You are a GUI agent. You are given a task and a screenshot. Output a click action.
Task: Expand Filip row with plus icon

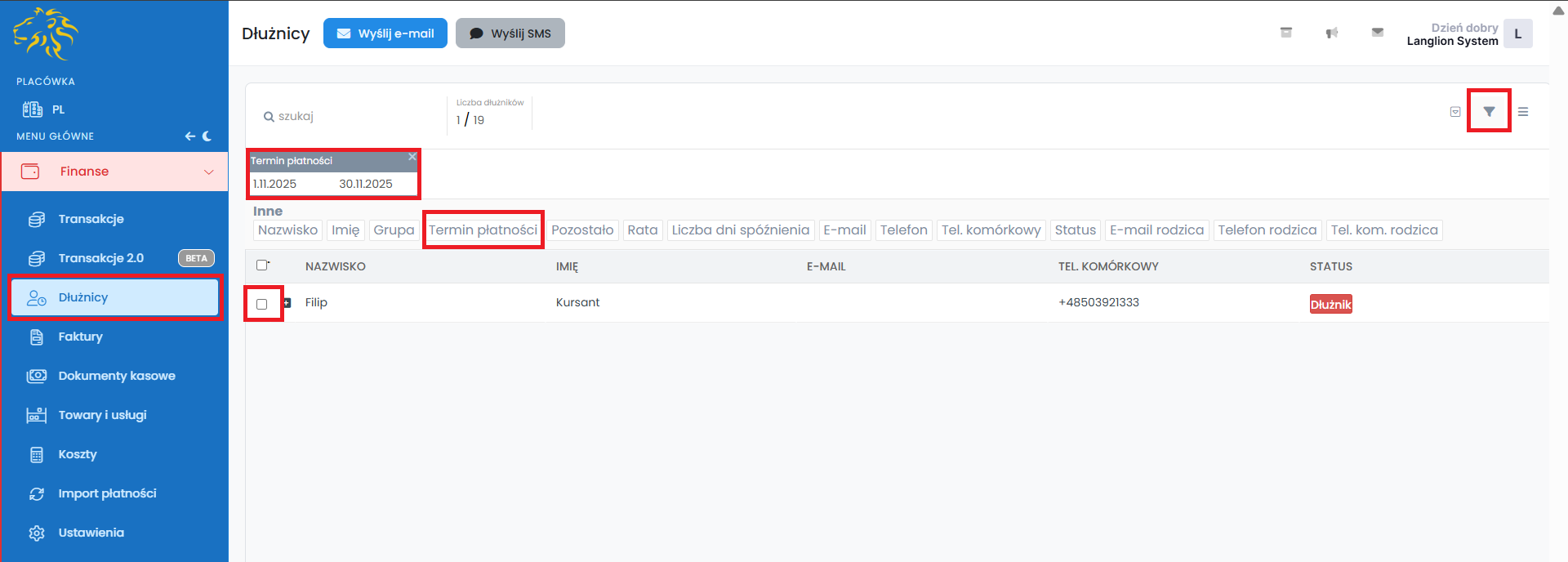point(287,303)
